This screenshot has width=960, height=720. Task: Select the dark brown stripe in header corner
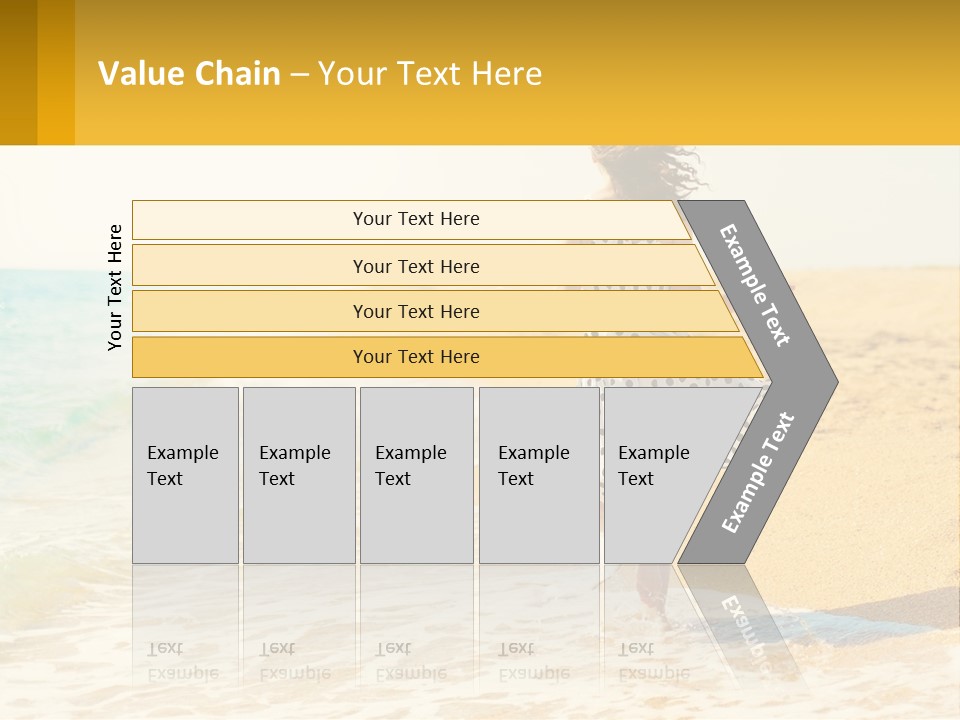coord(18,72)
